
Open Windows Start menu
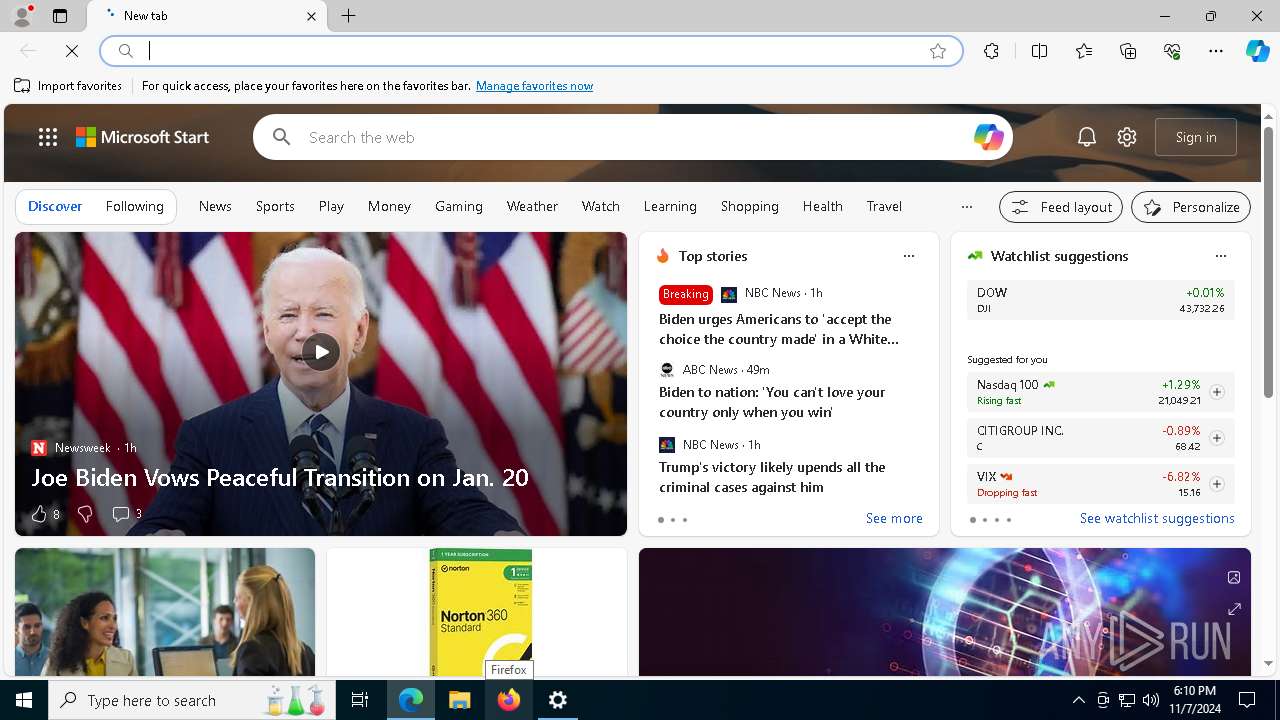[24, 700]
